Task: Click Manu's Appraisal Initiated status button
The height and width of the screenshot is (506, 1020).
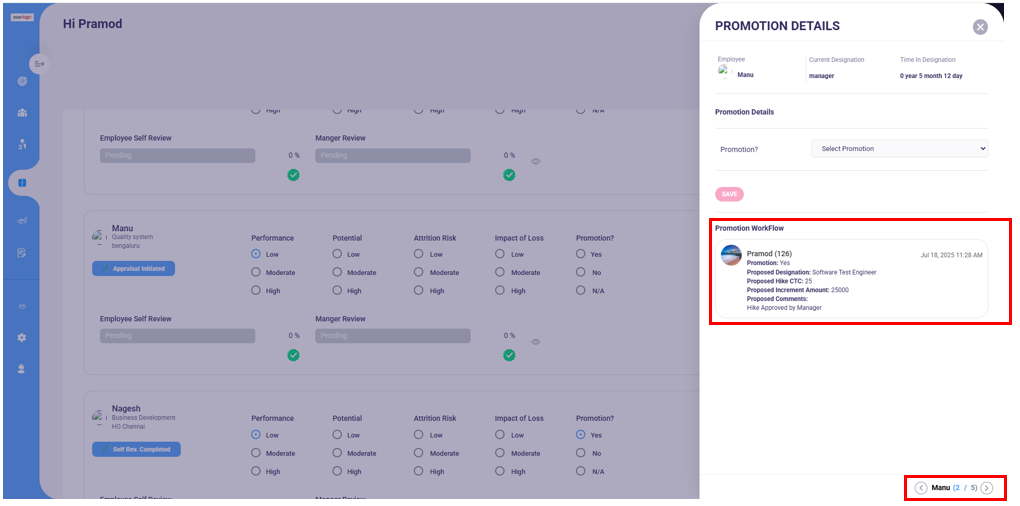Action: point(133,269)
